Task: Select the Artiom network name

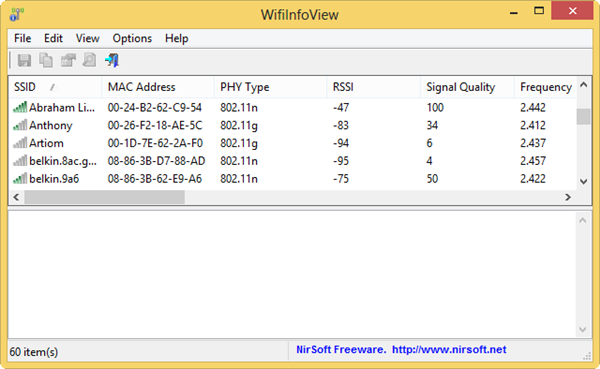Action: (x=46, y=143)
